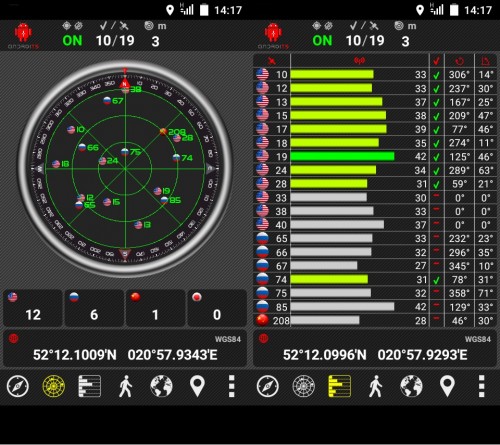This screenshot has width=500, height=445.
Task: Tap Russian satellites count tile showing 6
Action: (x=94, y=308)
